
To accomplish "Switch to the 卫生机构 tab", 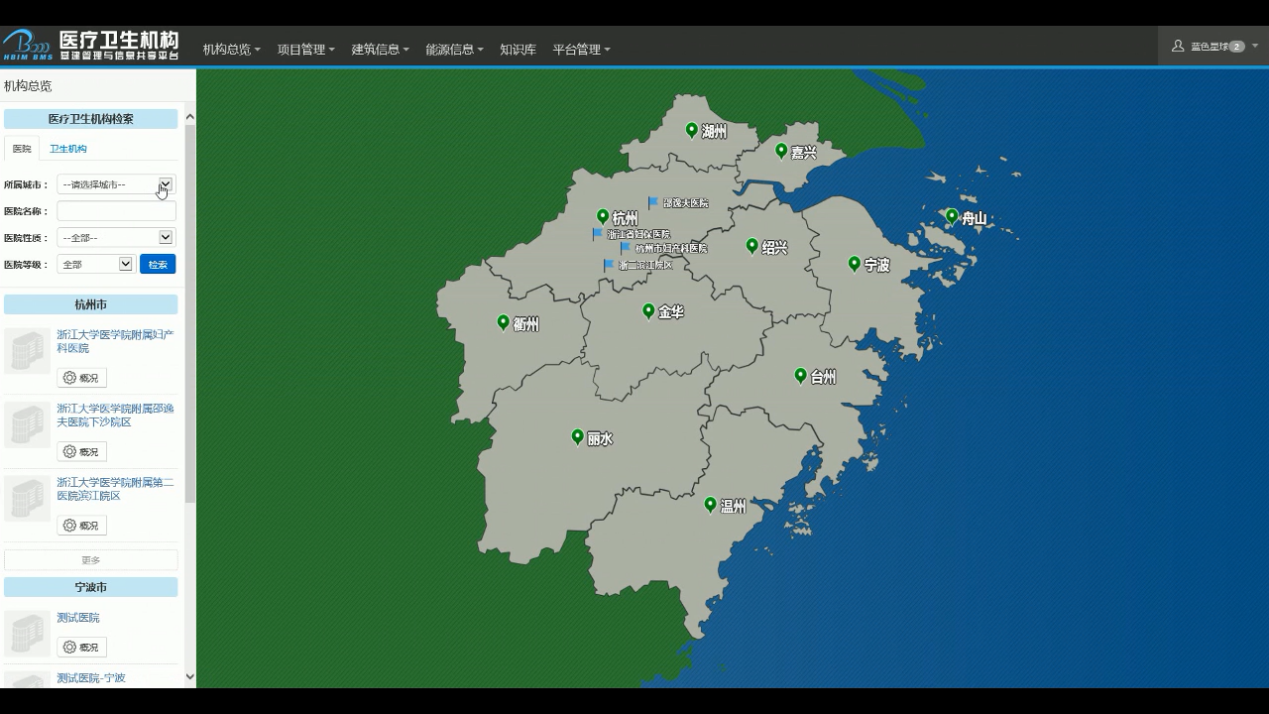I will [x=68, y=149].
